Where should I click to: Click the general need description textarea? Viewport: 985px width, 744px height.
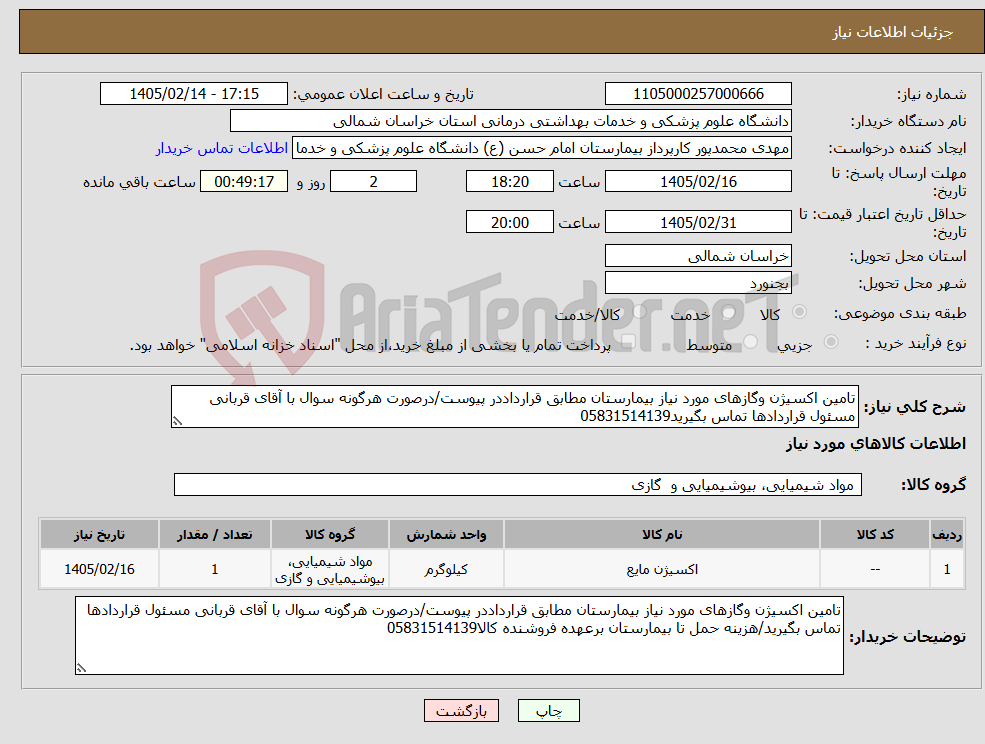click(514, 407)
